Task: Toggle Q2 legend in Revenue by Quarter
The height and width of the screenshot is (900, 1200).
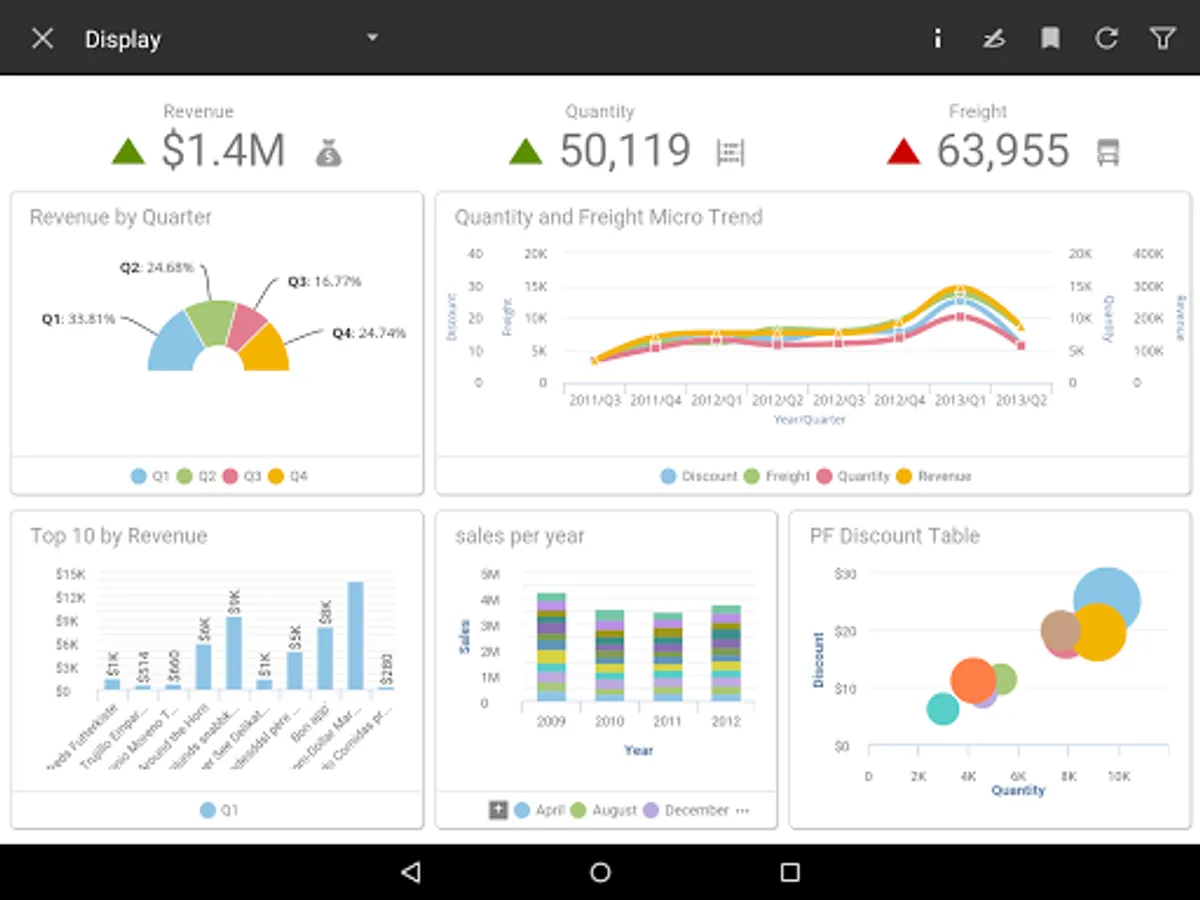Action: coord(197,477)
